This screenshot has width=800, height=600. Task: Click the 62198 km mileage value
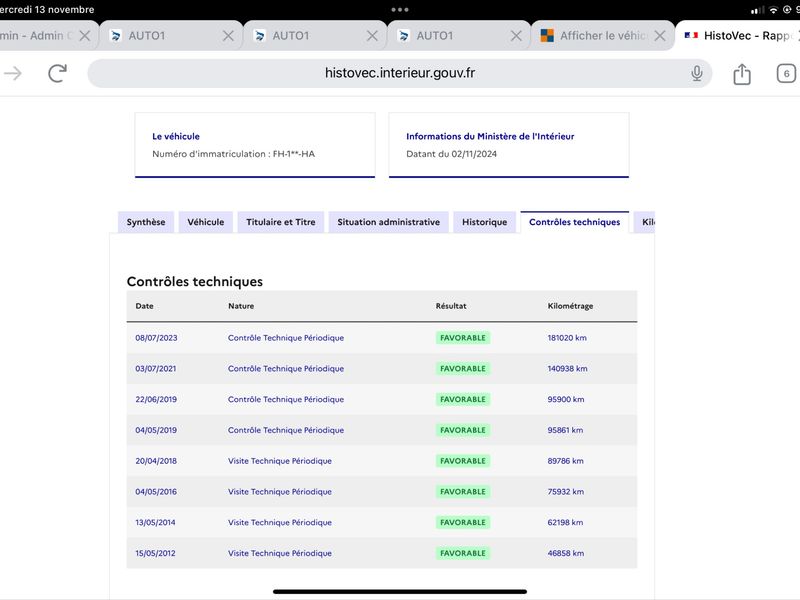coord(565,522)
